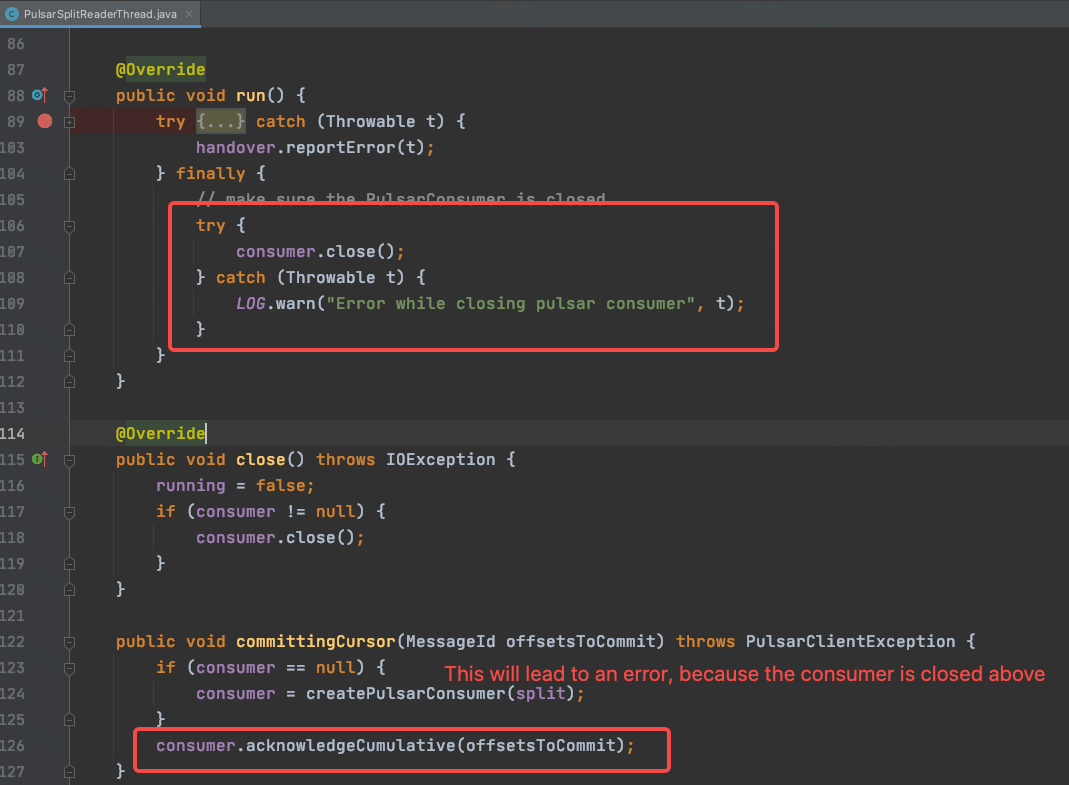Collapse the inner try block at line 106

[x=70, y=226]
